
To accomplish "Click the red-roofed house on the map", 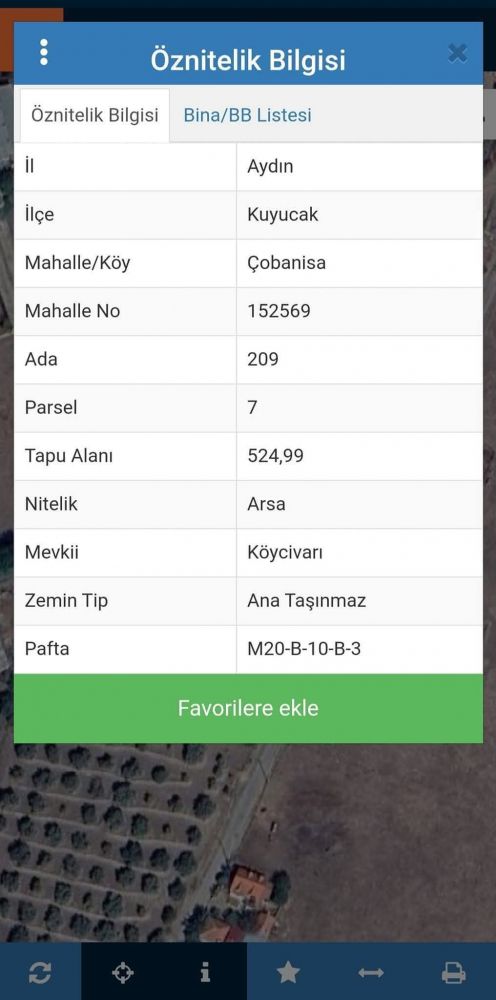I will (252, 888).
